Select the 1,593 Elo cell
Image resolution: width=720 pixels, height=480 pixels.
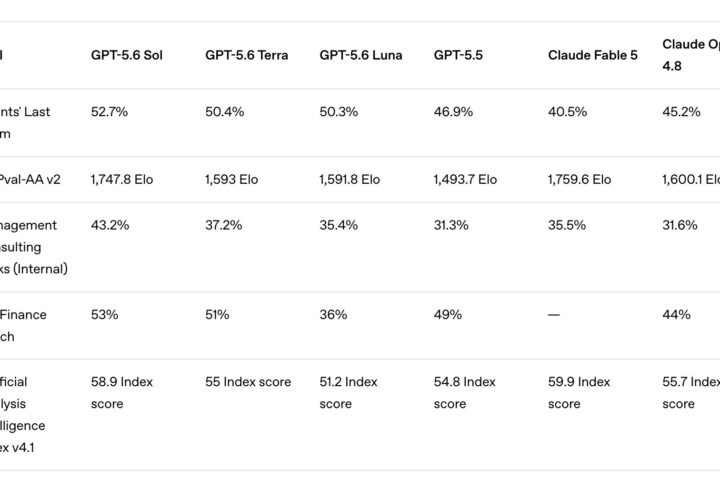click(x=231, y=179)
